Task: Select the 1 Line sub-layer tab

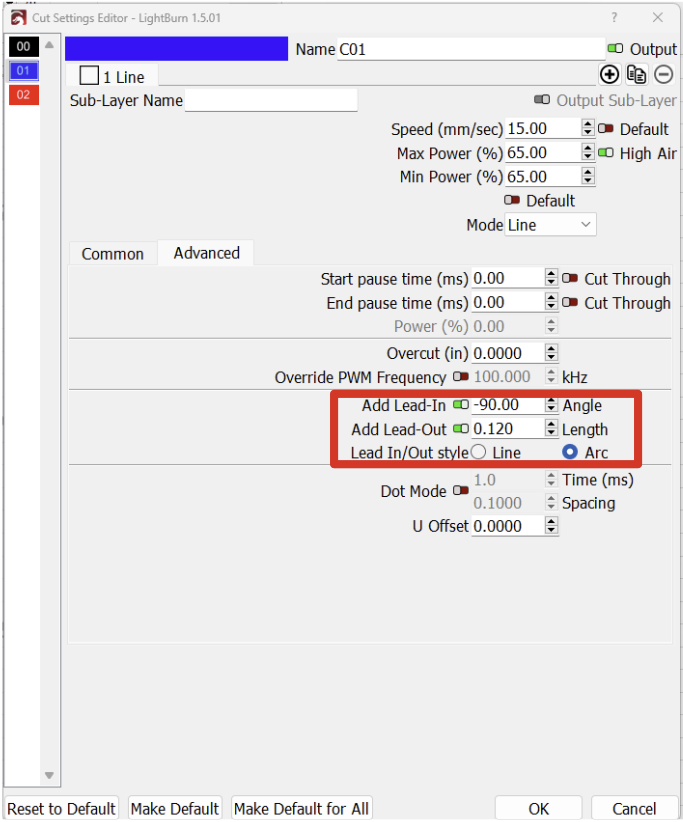Action: click(x=112, y=76)
